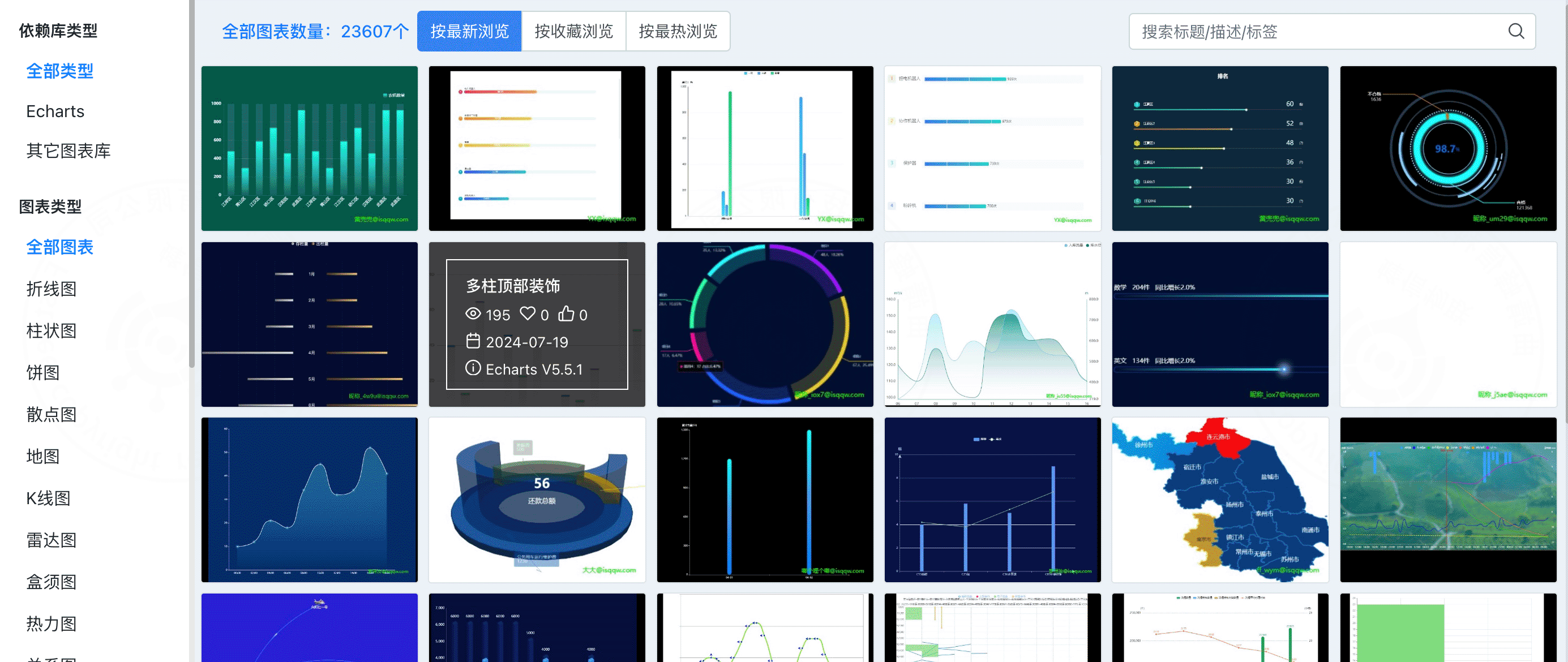Click the eye views icon on 多柱顶部装饰 card
This screenshot has width=1568, height=662.
473,313
